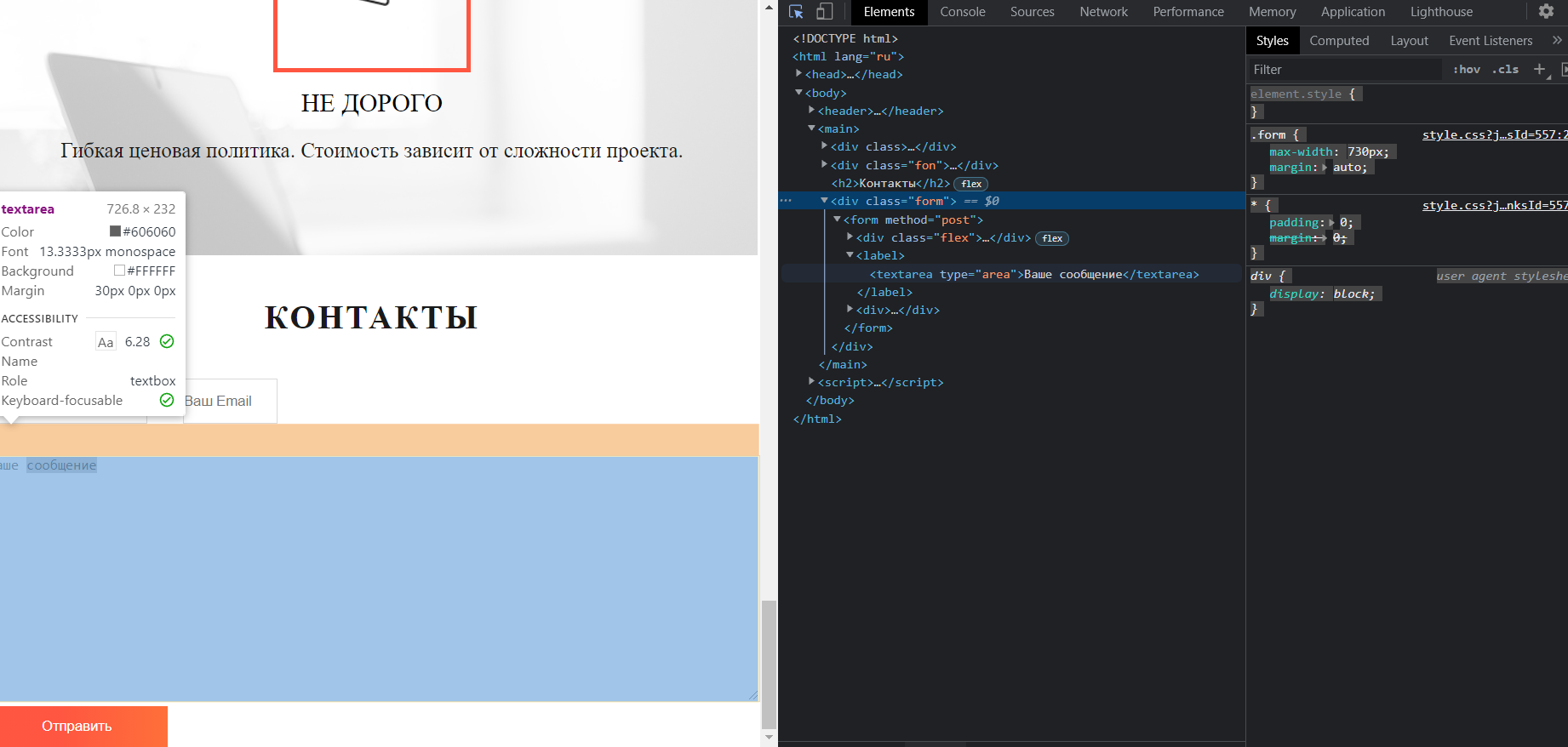Click the КОНТАКТЫ page heading
This screenshot has width=1568, height=747.
(371, 317)
